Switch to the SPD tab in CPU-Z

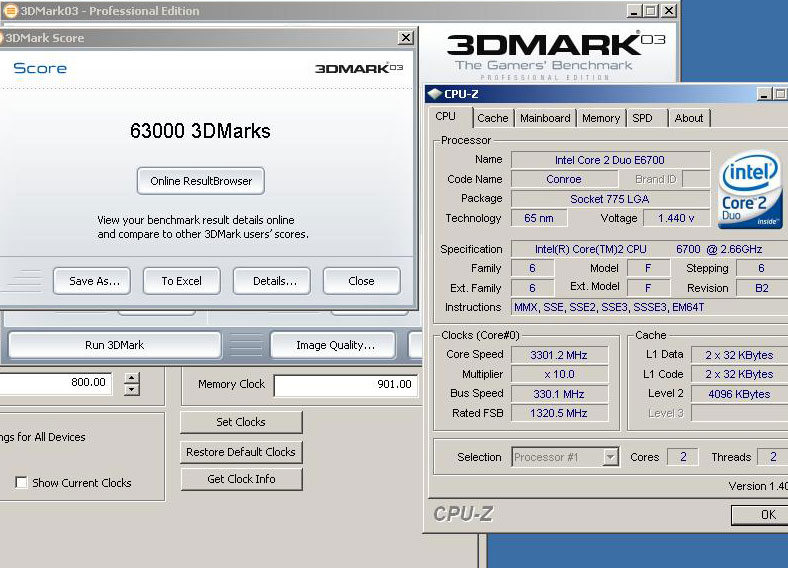[647, 118]
